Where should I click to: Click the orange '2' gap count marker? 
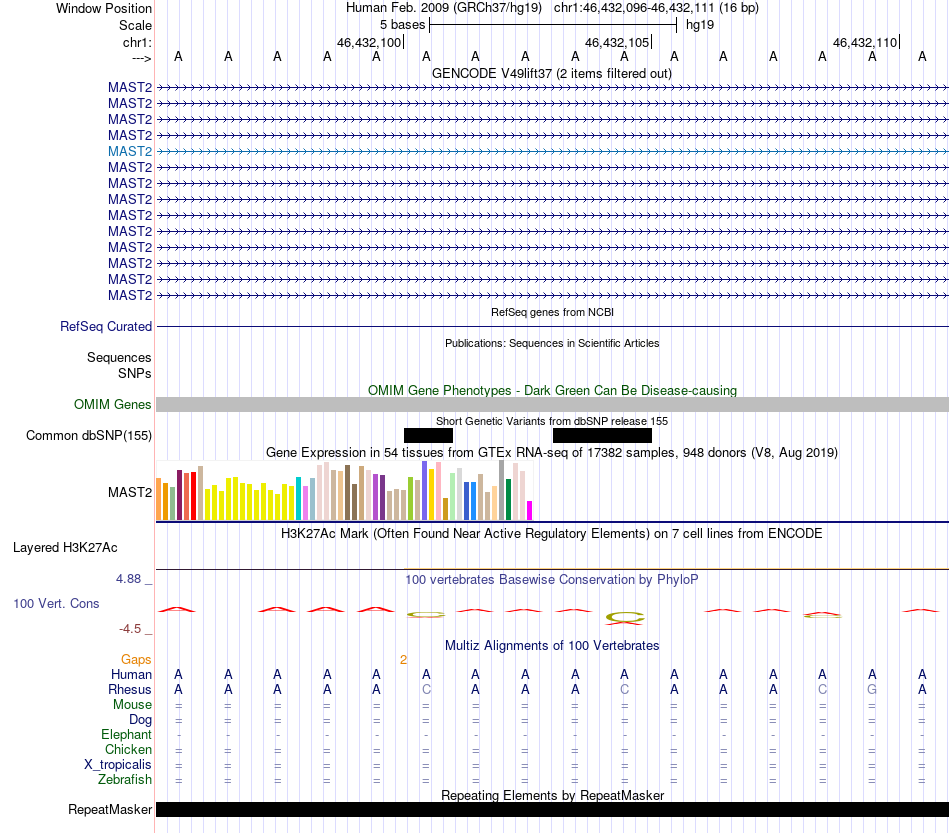tap(404, 660)
